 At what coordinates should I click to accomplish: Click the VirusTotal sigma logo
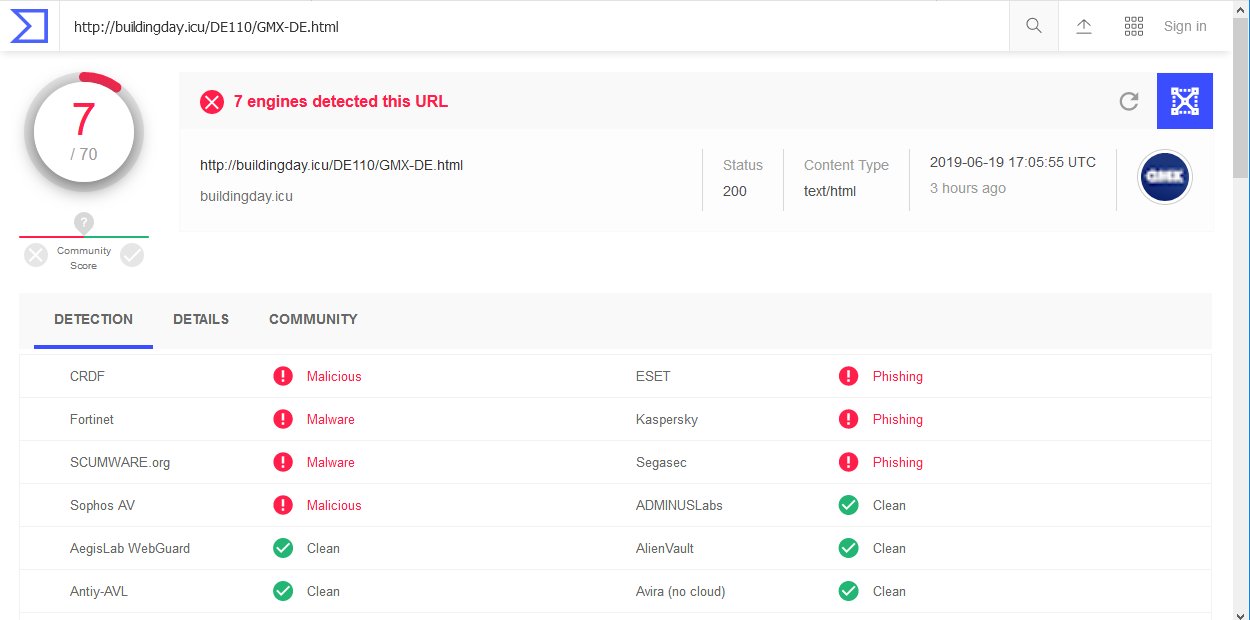29,26
